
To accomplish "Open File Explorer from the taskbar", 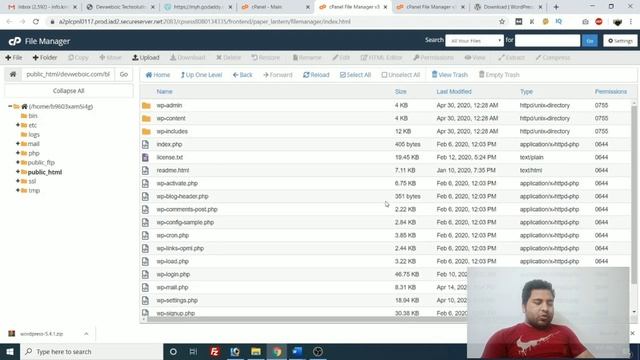I will [x=256, y=351].
